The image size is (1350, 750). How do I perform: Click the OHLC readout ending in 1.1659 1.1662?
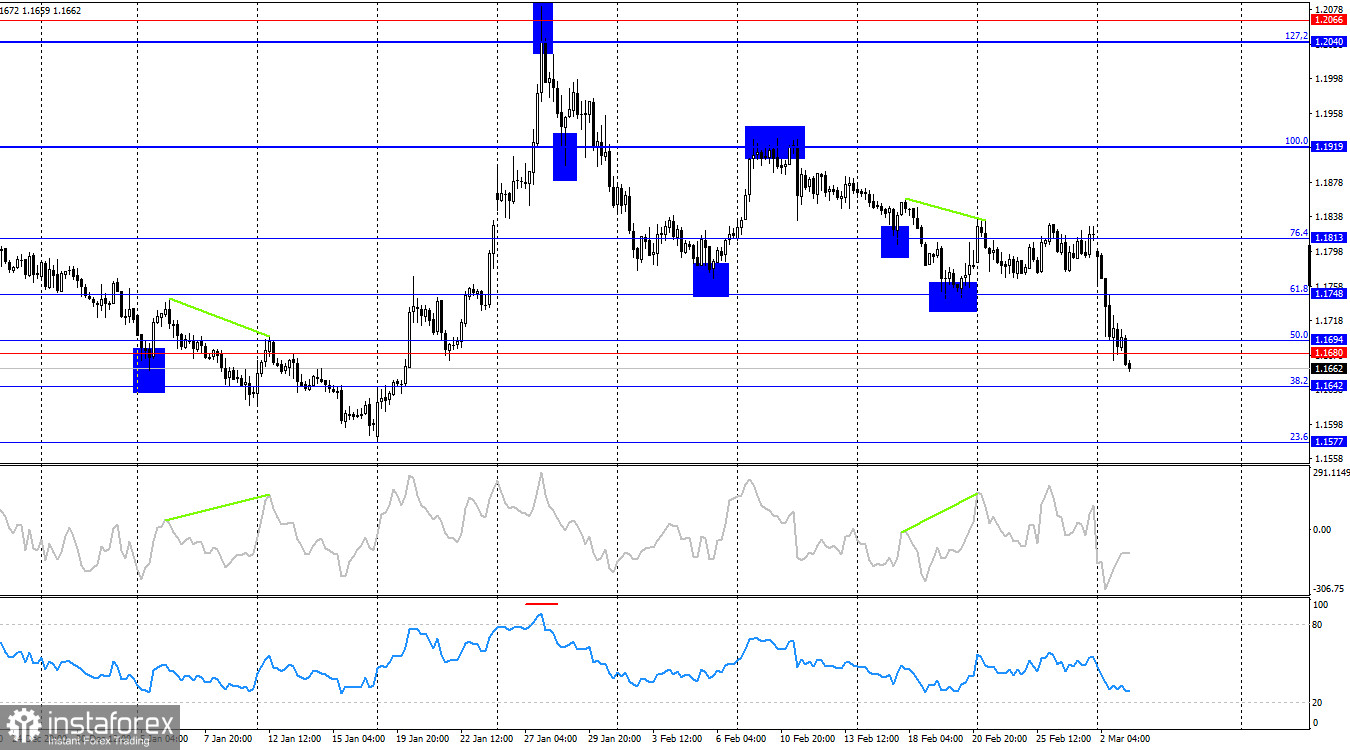click(41, 10)
